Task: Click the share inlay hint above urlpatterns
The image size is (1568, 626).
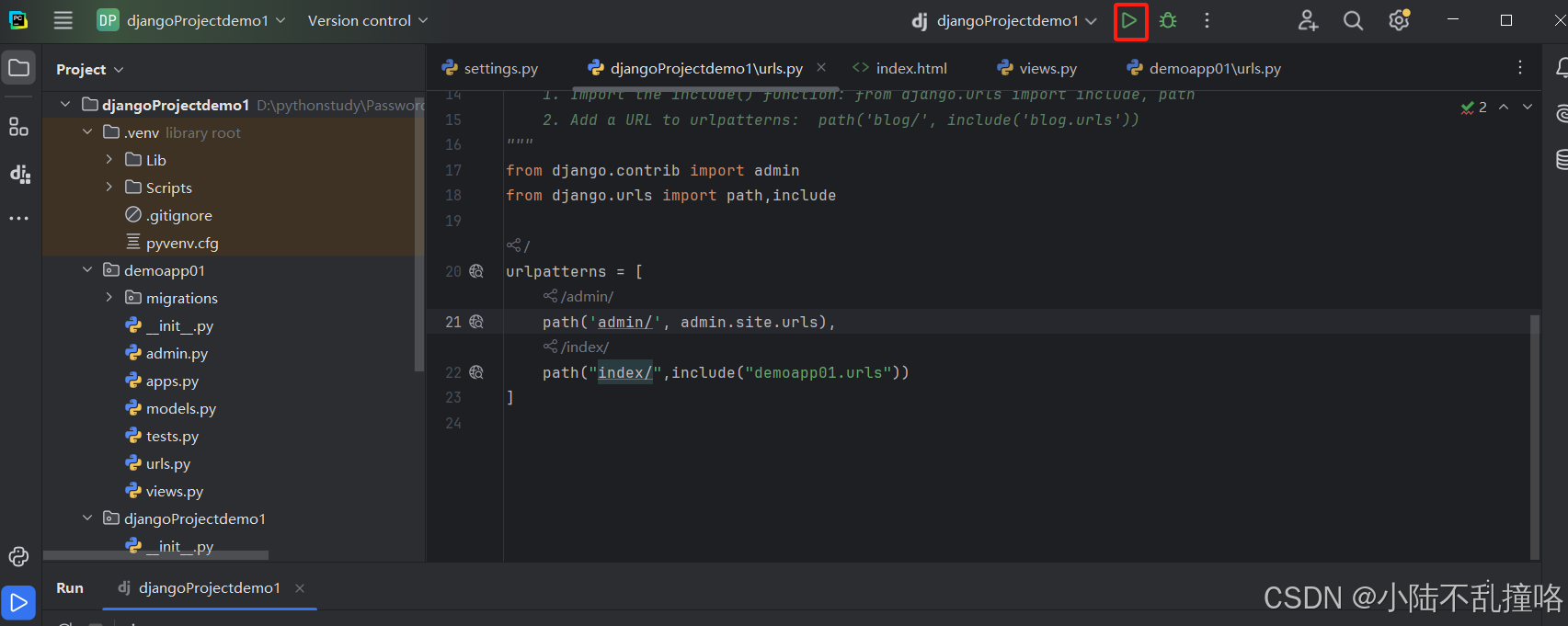Action: click(x=518, y=245)
